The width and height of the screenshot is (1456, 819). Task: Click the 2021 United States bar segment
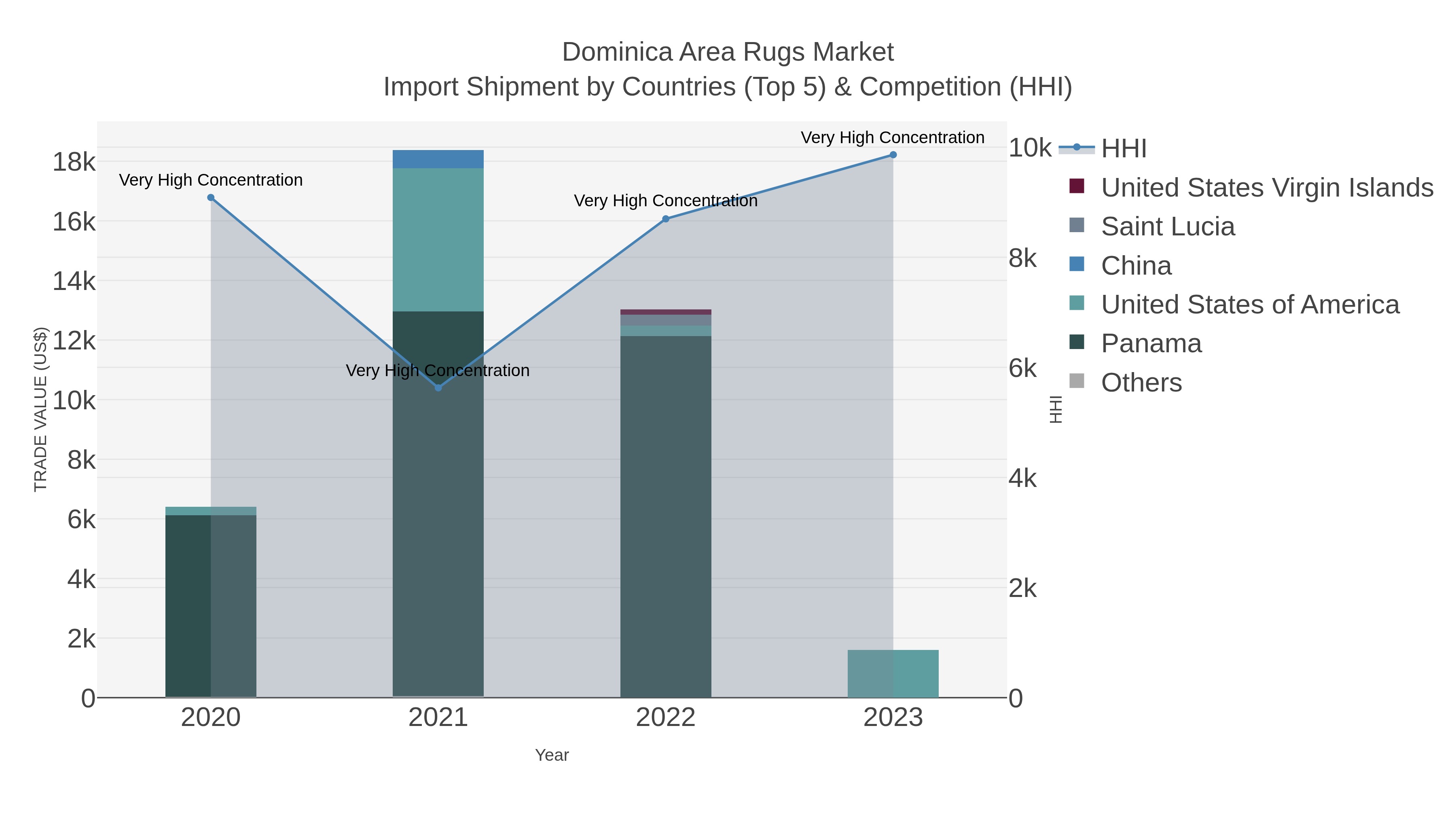(x=438, y=240)
